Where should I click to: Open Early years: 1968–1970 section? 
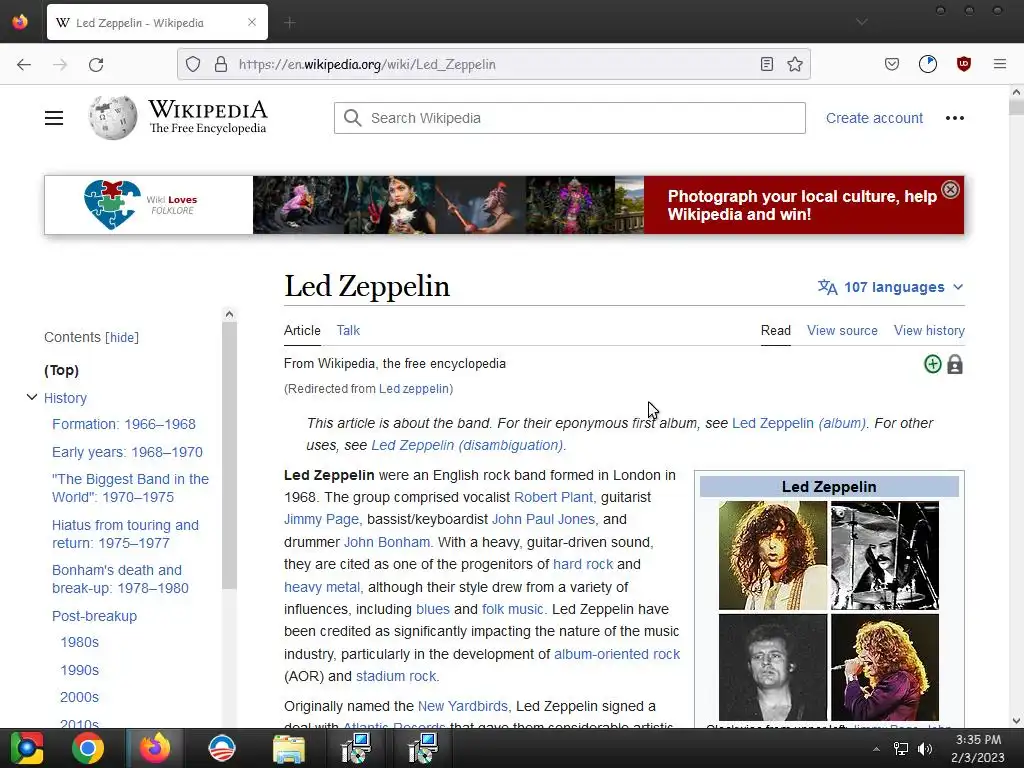[127, 452]
